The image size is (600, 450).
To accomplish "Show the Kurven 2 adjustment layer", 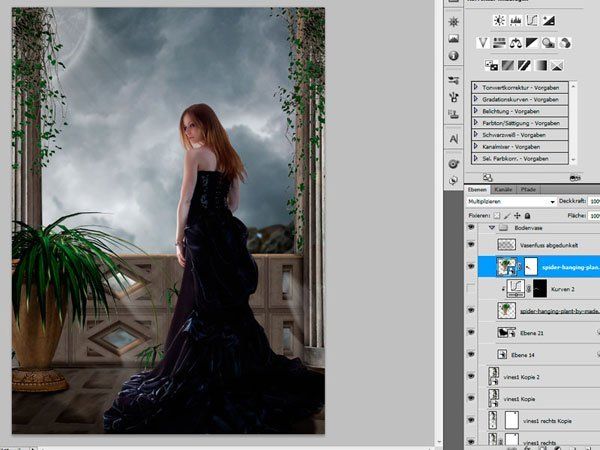I will click(x=471, y=288).
